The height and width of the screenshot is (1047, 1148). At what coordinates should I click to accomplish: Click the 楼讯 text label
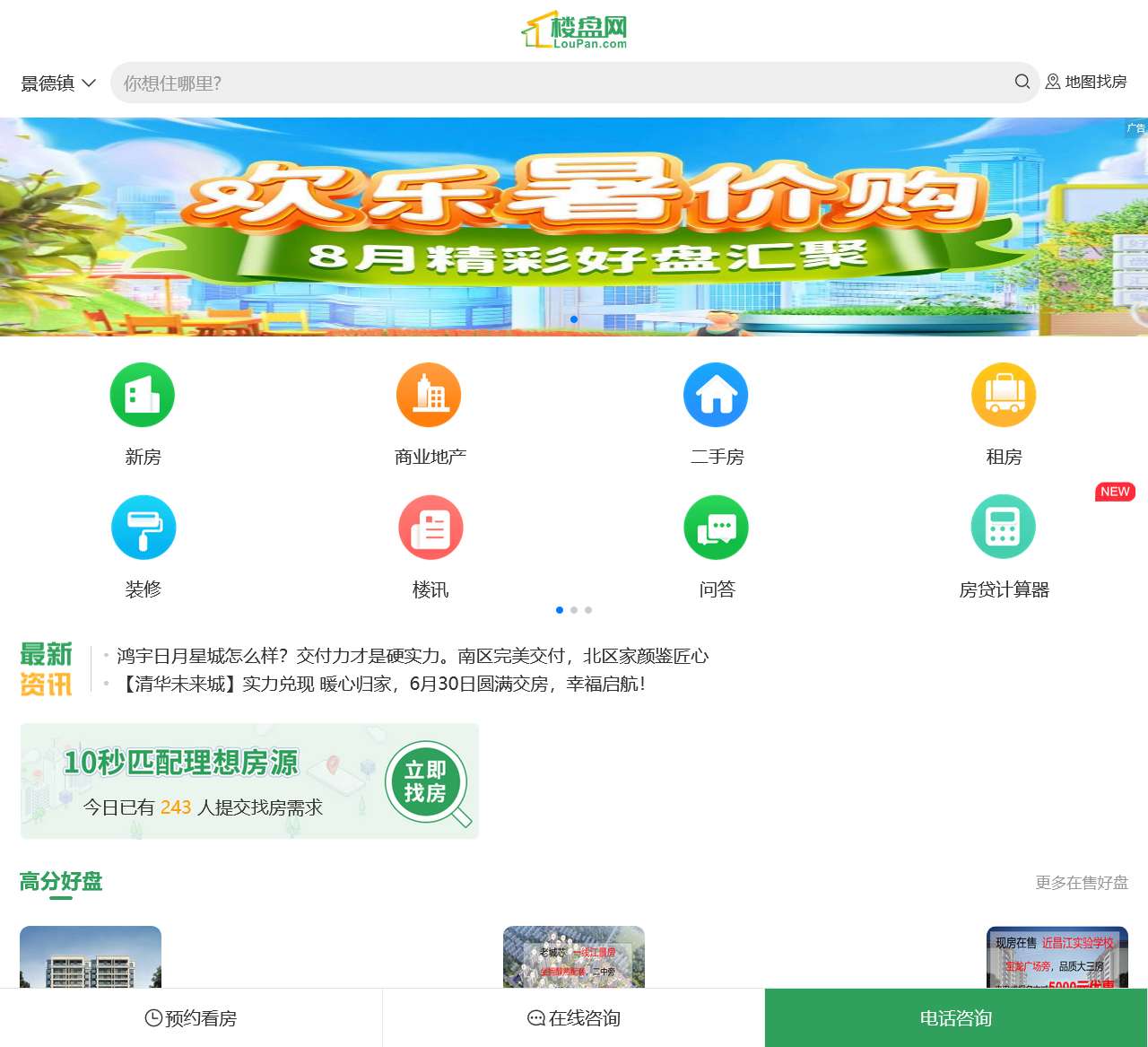pyautogui.click(x=430, y=589)
